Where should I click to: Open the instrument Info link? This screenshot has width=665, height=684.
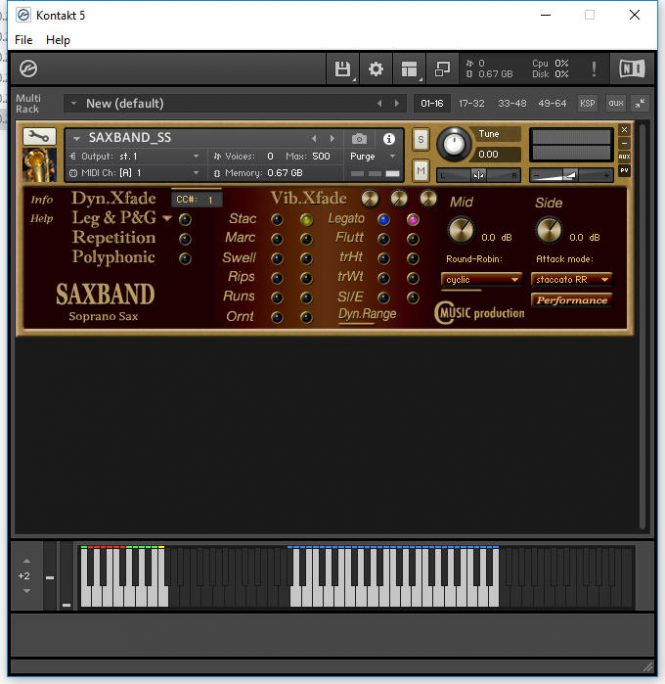click(42, 200)
